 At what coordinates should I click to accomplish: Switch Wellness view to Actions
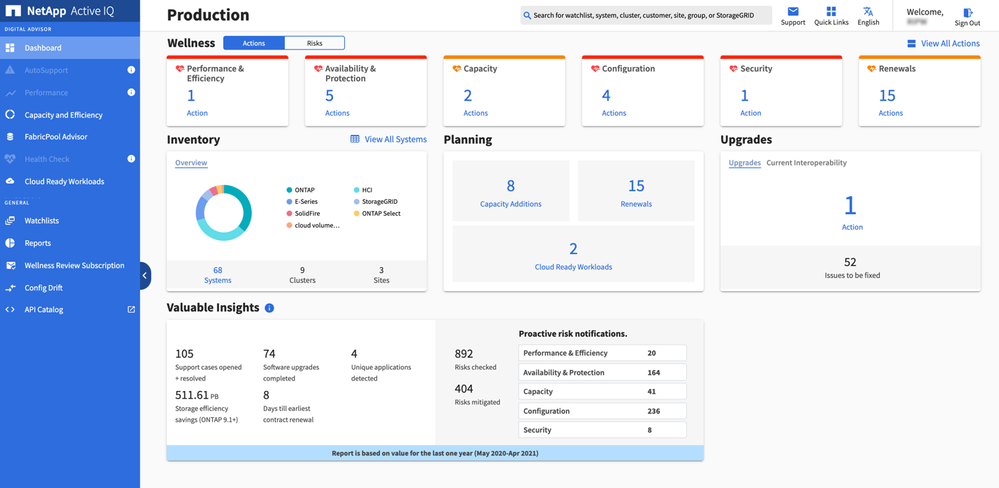click(254, 43)
